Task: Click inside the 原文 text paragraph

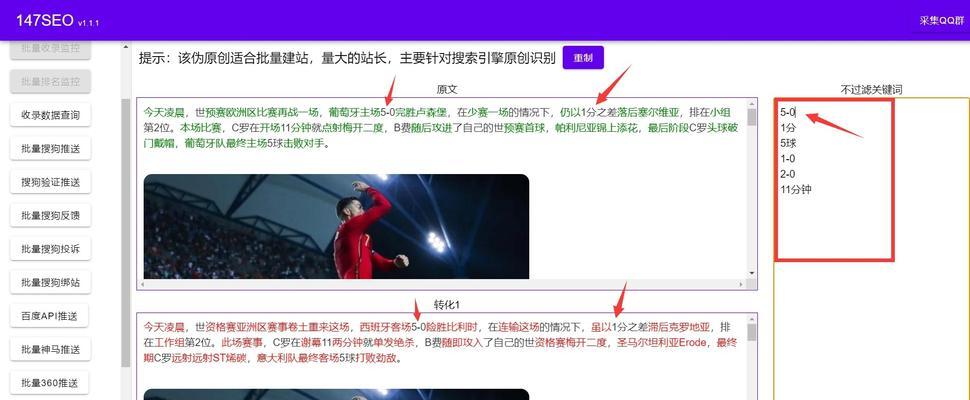Action: pos(441,128)
